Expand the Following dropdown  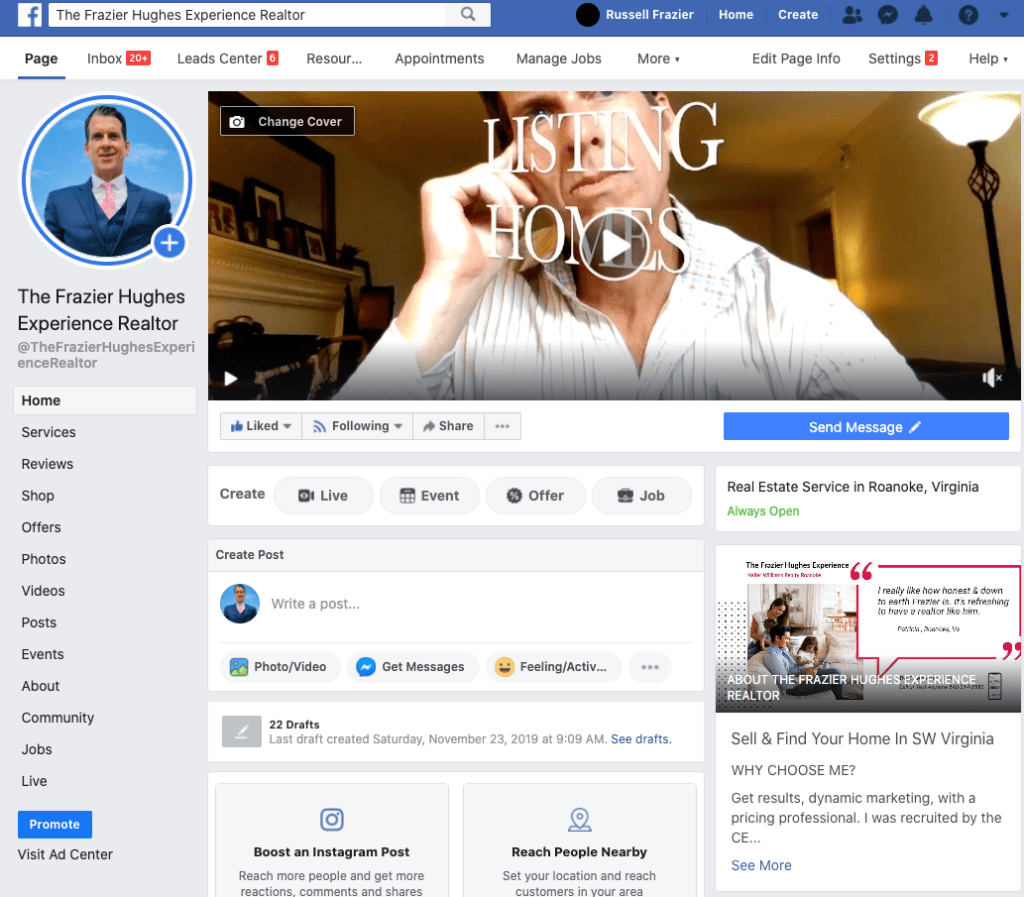tap(358, 426)
